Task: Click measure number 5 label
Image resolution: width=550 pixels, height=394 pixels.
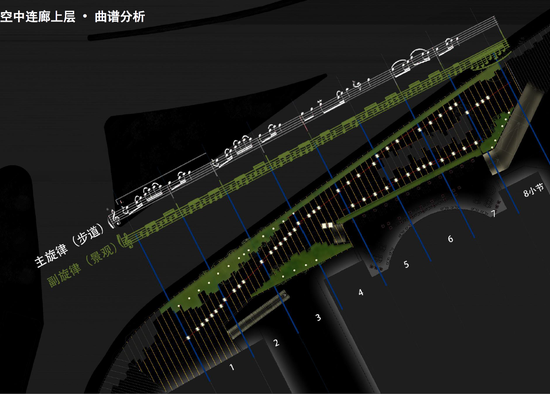Action: coord(406,264)
